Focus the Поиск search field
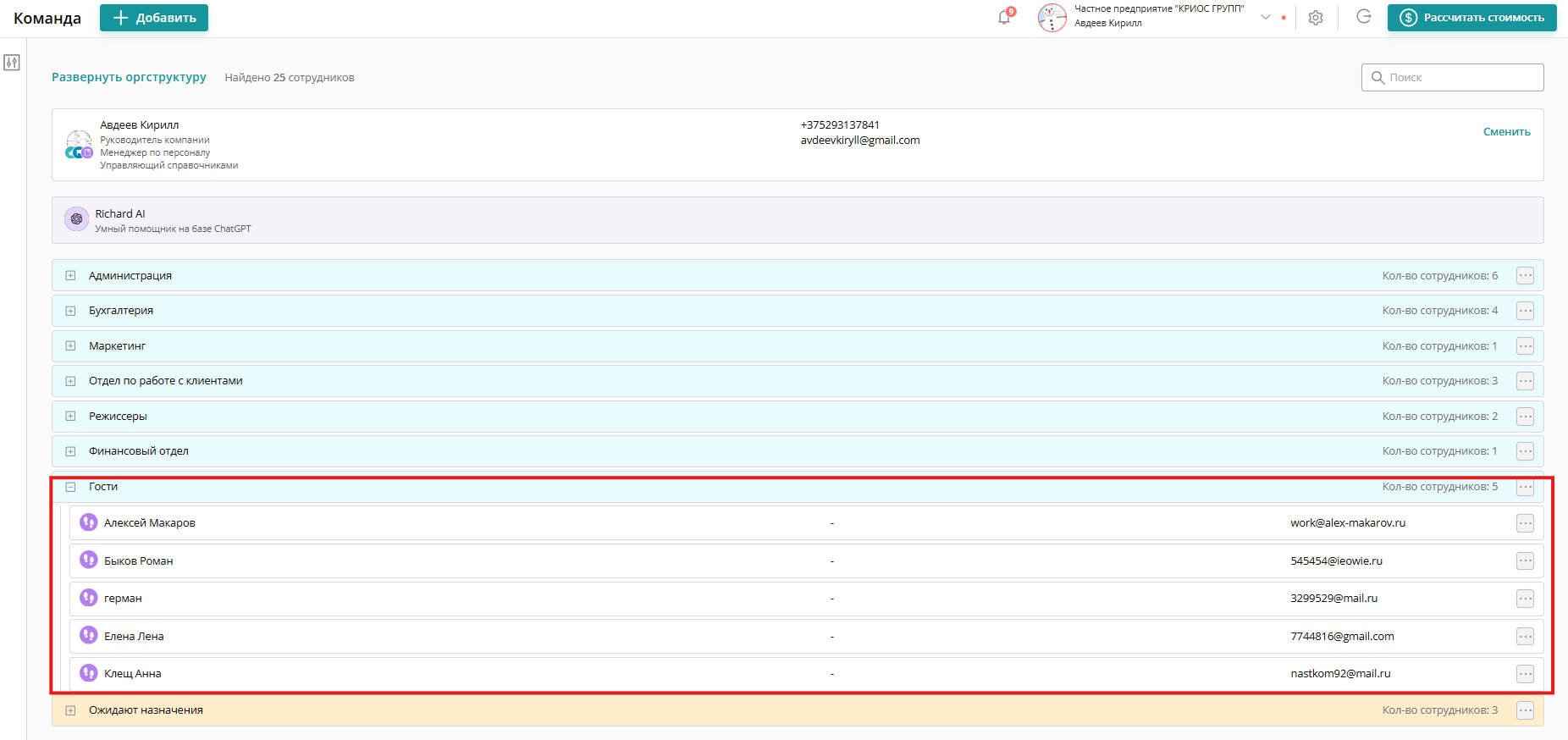 [x=1452, y=77]
